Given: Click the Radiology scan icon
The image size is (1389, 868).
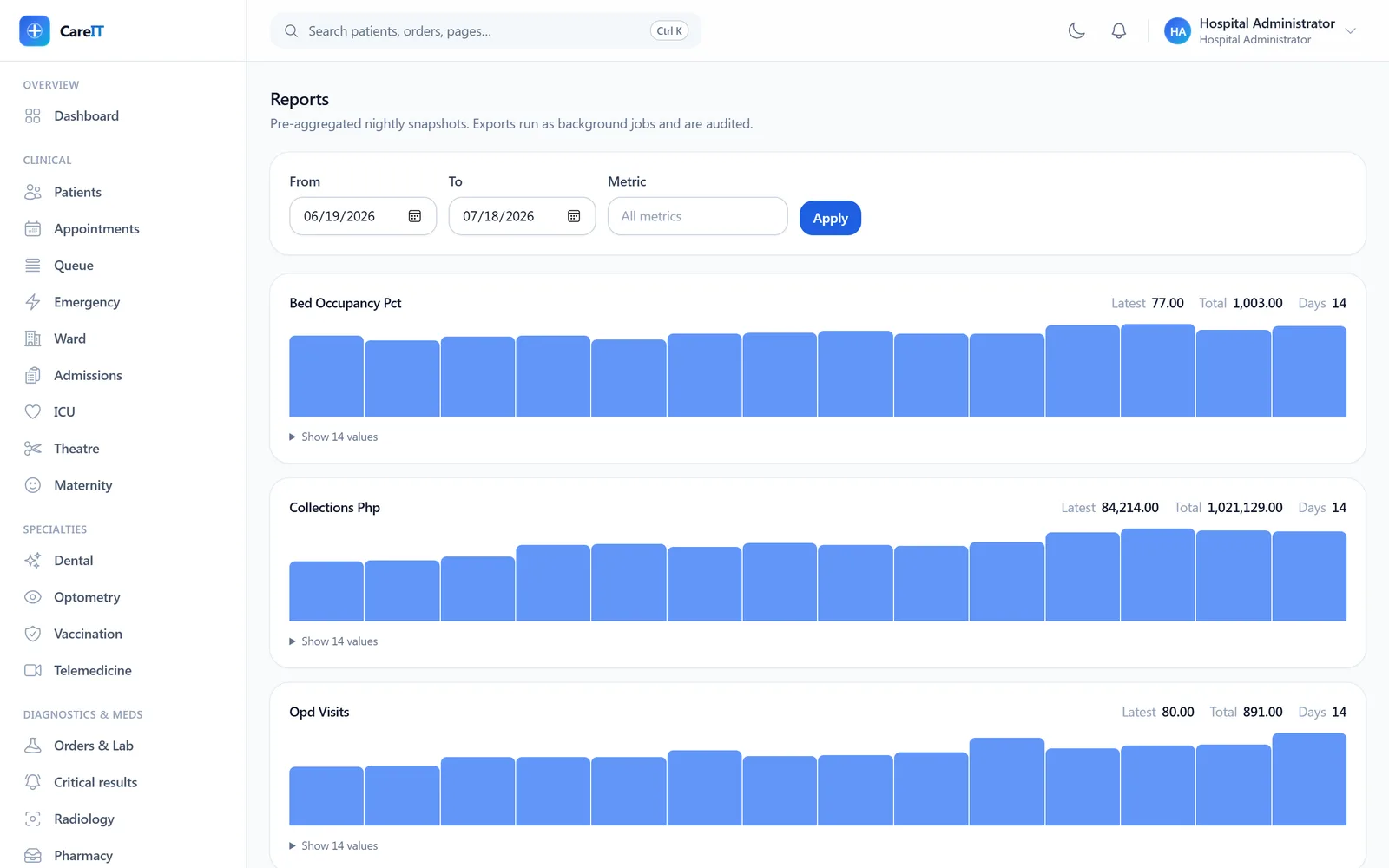Looking at the screenshot, I should pyautogui.click(x=33, y=819).
